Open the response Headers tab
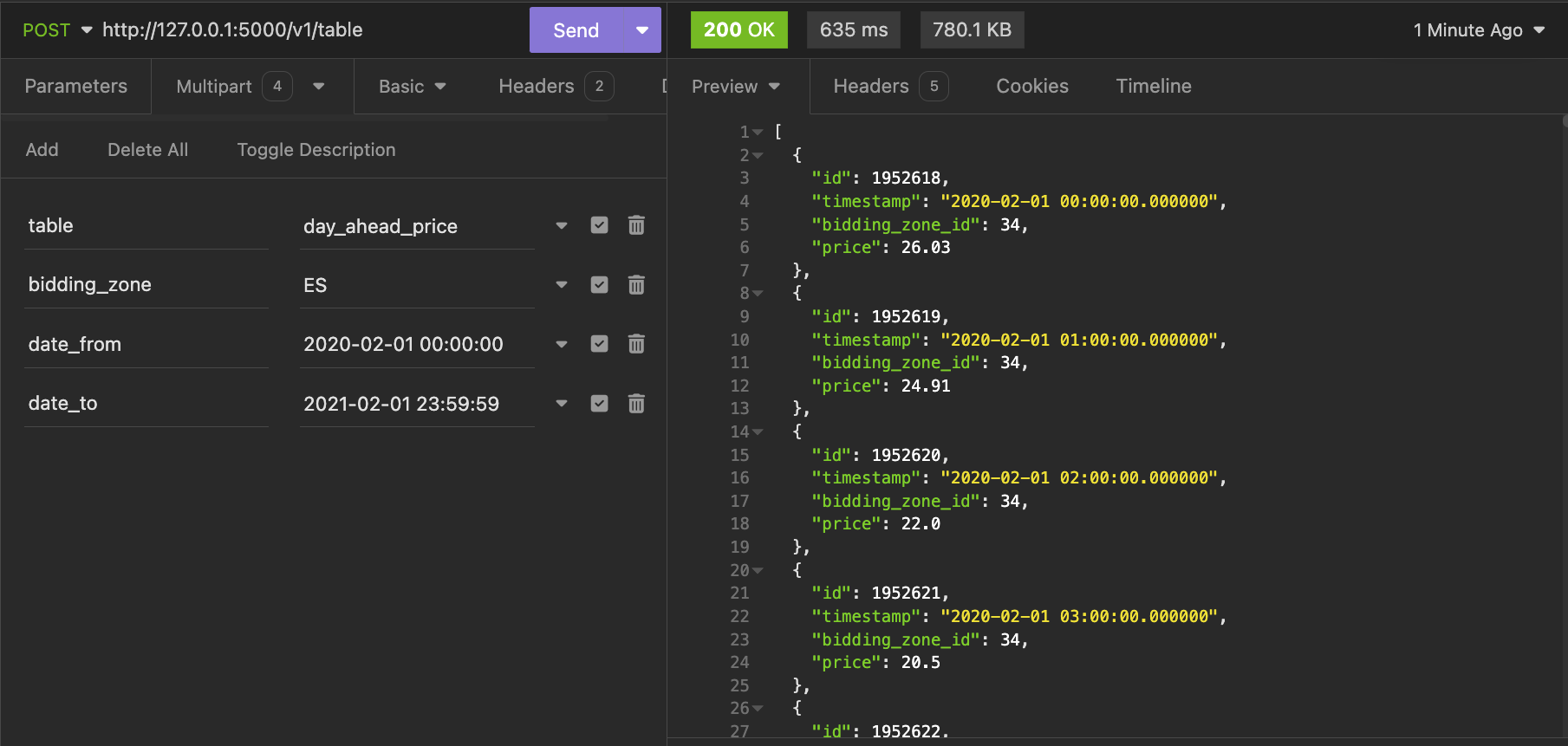Image resolution: width=1568 pixels, height=746 pixels. (x=890, y=87)
